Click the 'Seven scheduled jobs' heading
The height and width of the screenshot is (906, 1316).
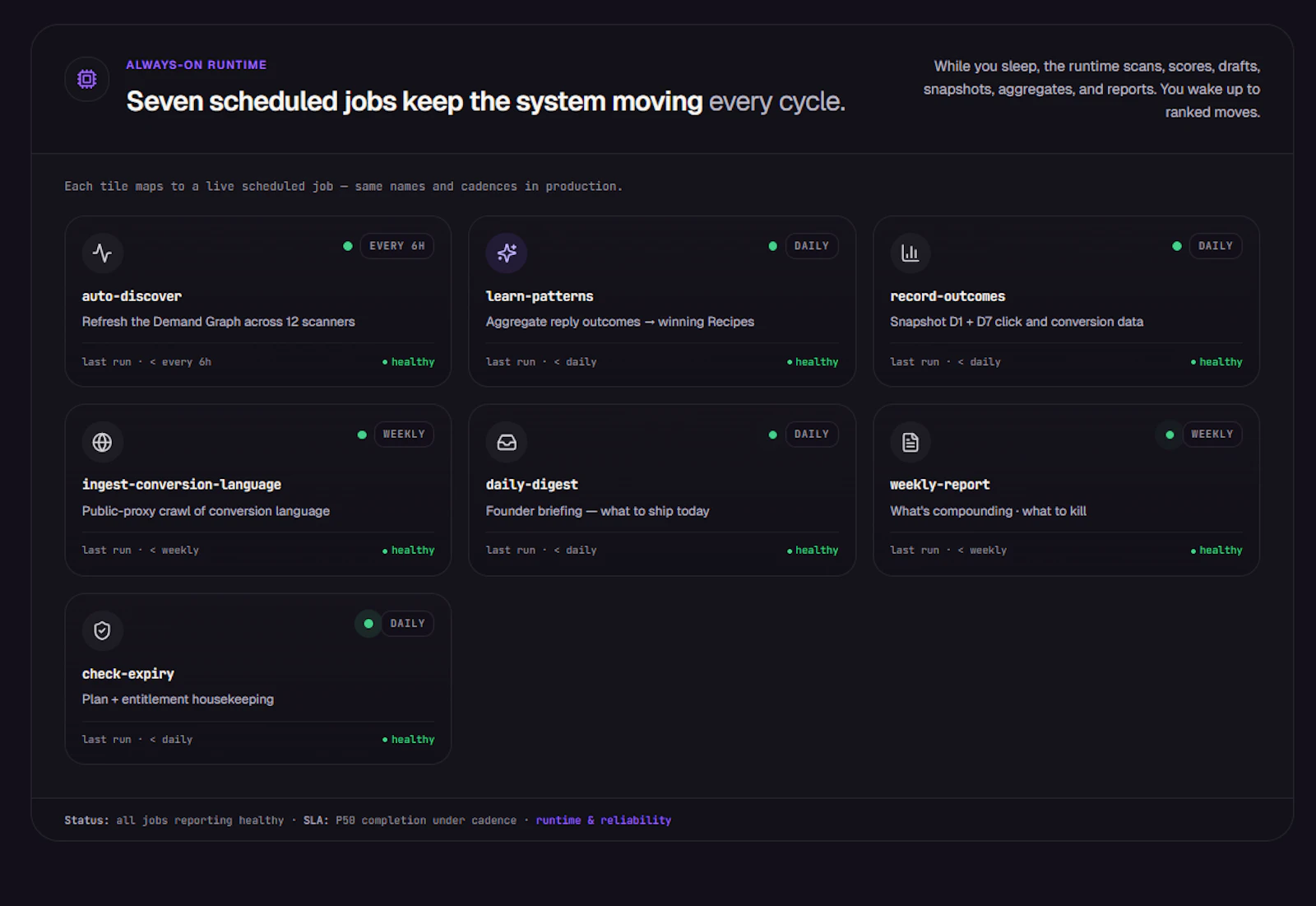tap(486, 101)
